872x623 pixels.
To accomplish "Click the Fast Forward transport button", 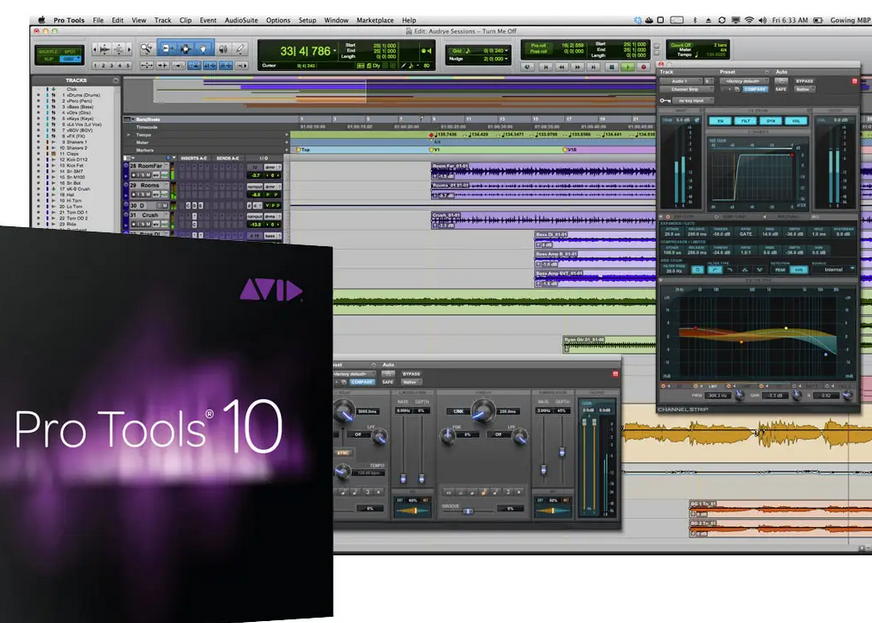I will pyautogui.click(x=578, y=67).
